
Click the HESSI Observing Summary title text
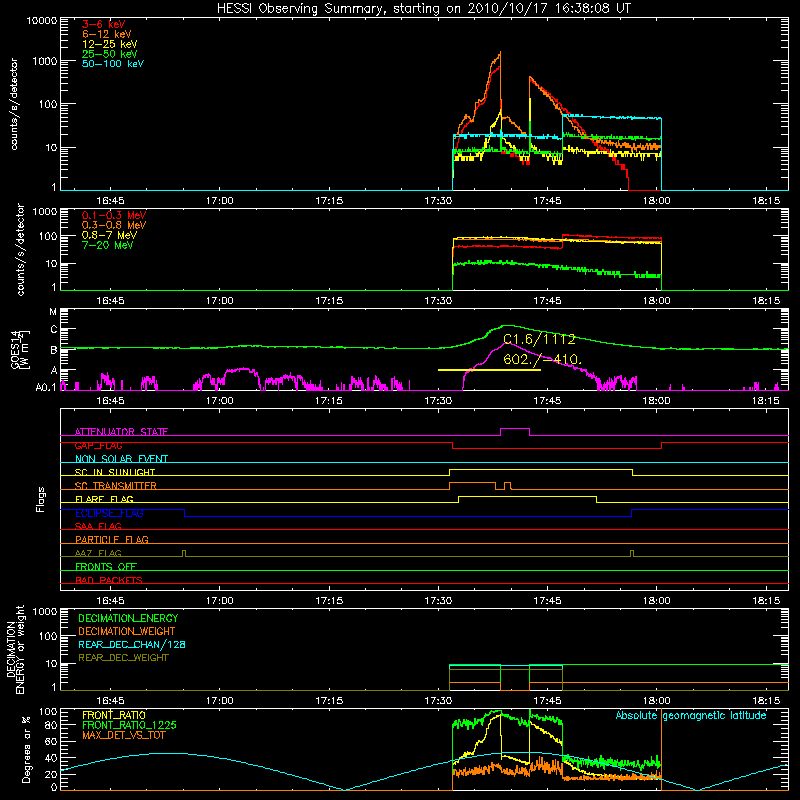pos(423,9)
